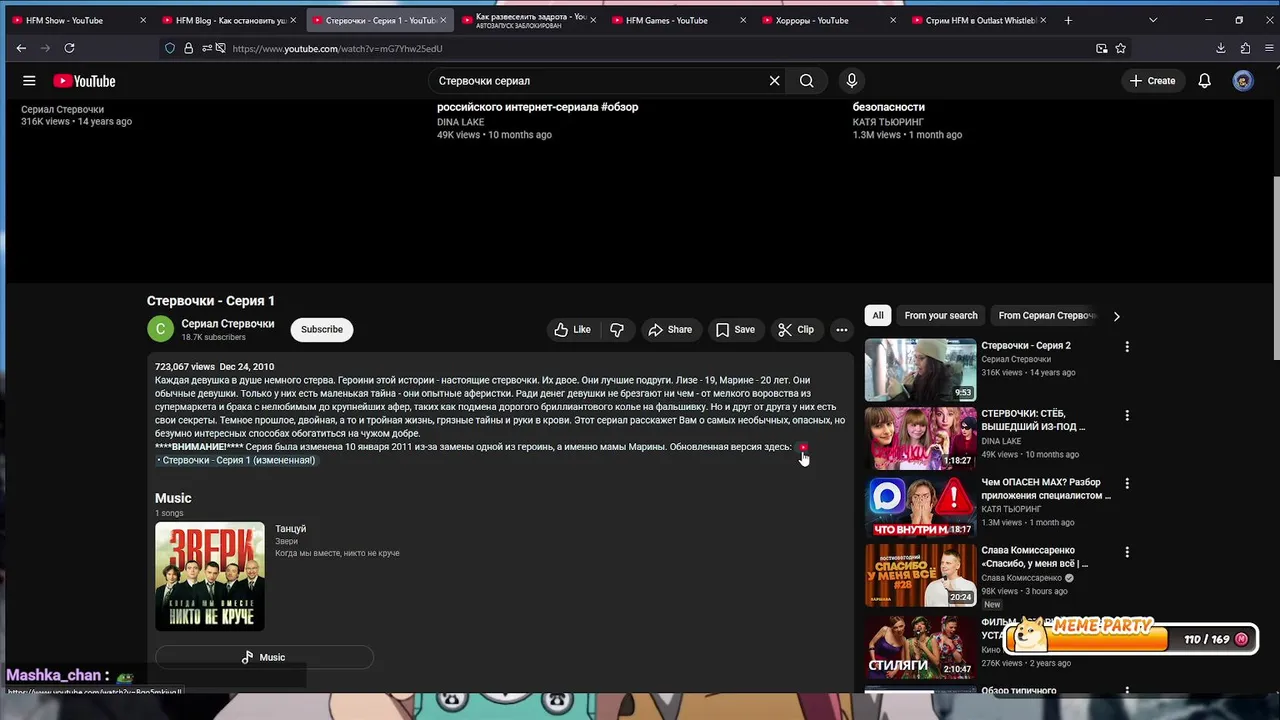Open the Чем ОПАСЕН MAX thumbnail

(x=920, y=506)
